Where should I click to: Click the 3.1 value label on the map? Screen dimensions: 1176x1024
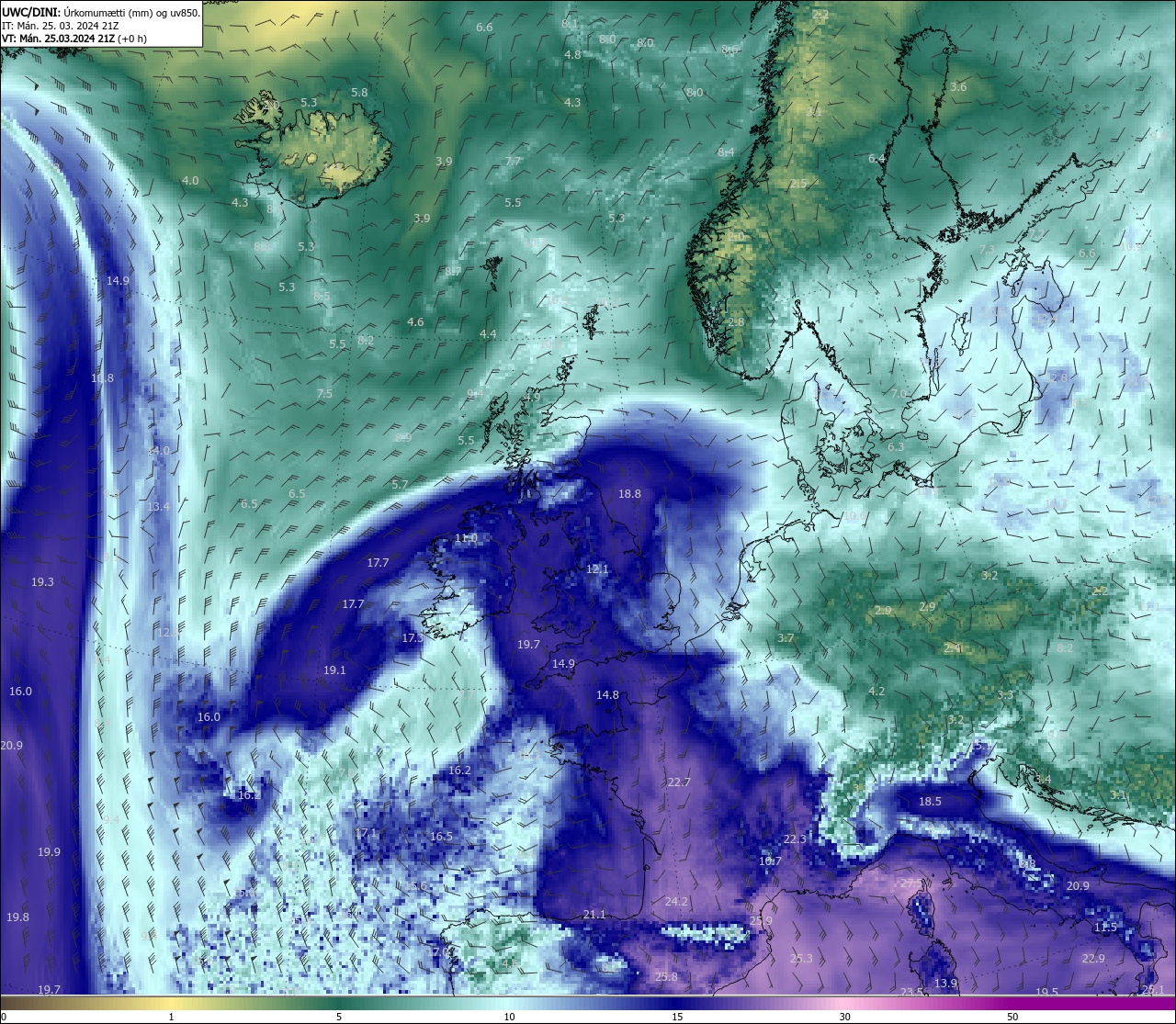point(1118,794)
